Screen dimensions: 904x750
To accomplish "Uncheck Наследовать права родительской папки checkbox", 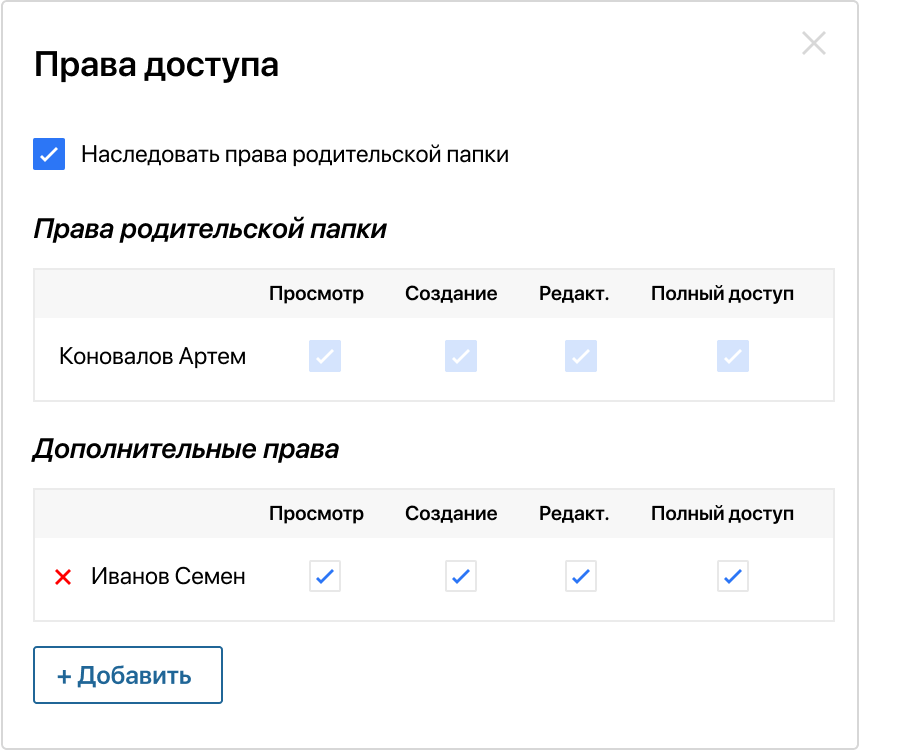I will pos(49,154).
